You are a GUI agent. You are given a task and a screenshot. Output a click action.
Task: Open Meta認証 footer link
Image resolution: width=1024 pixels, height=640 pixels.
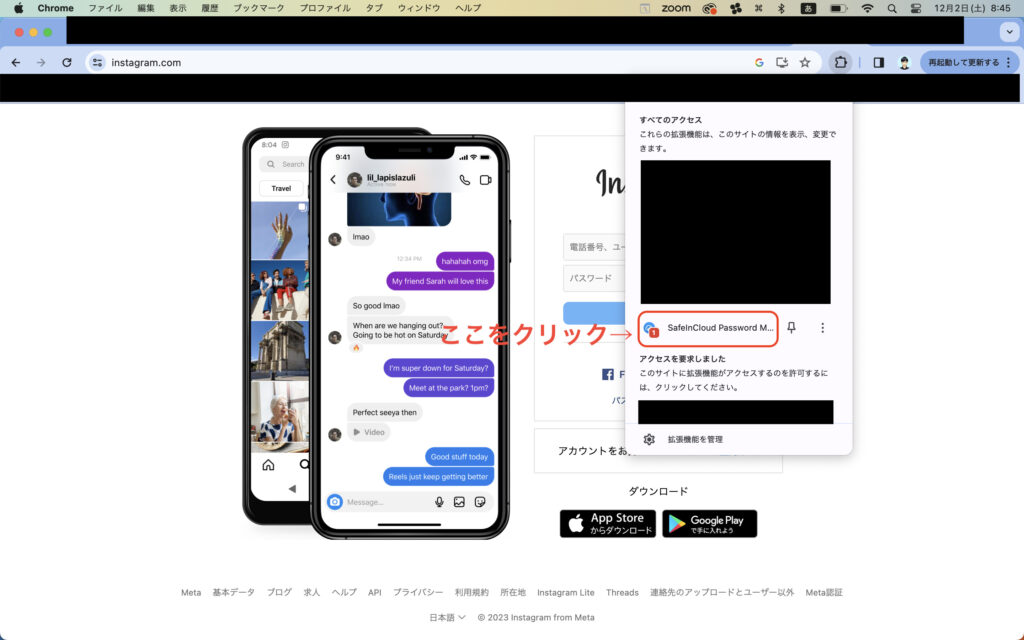824,592
